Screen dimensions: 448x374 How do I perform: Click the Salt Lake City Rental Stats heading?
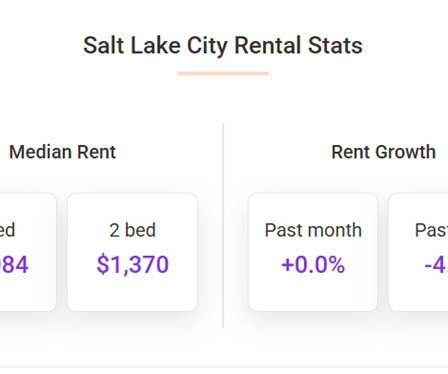tap(223, 46)
